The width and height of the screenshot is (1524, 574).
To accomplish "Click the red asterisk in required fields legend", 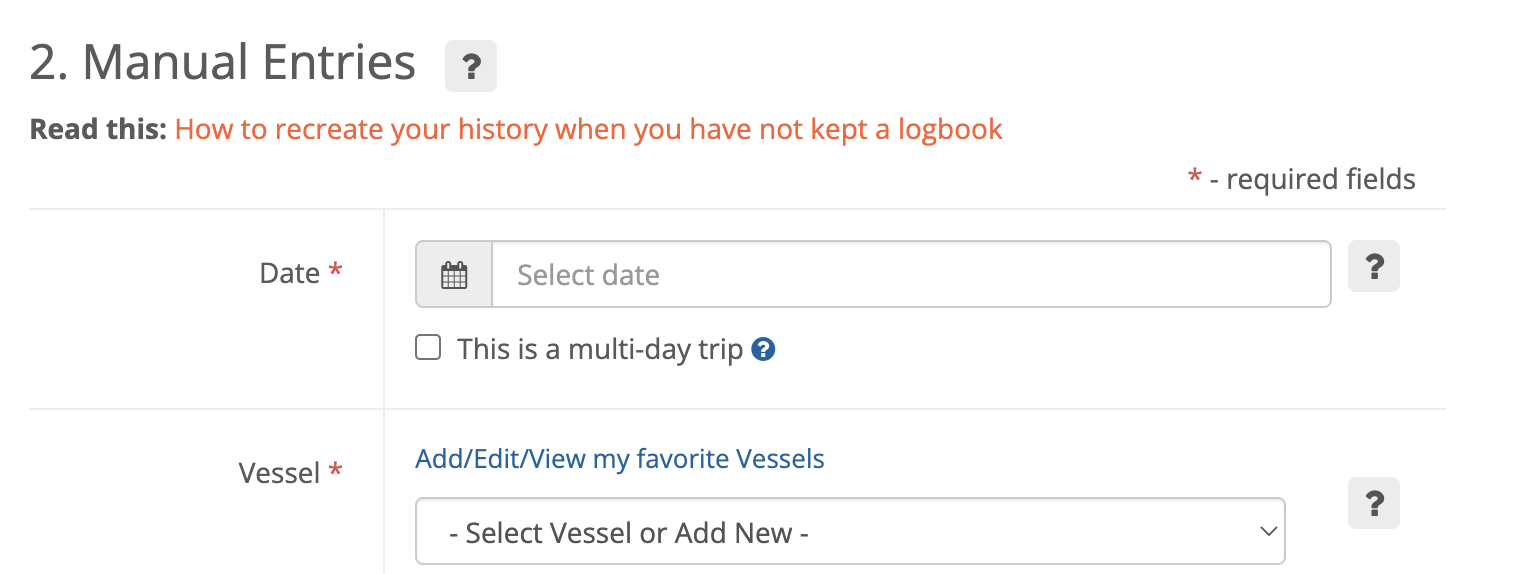I will [1194, 178].
